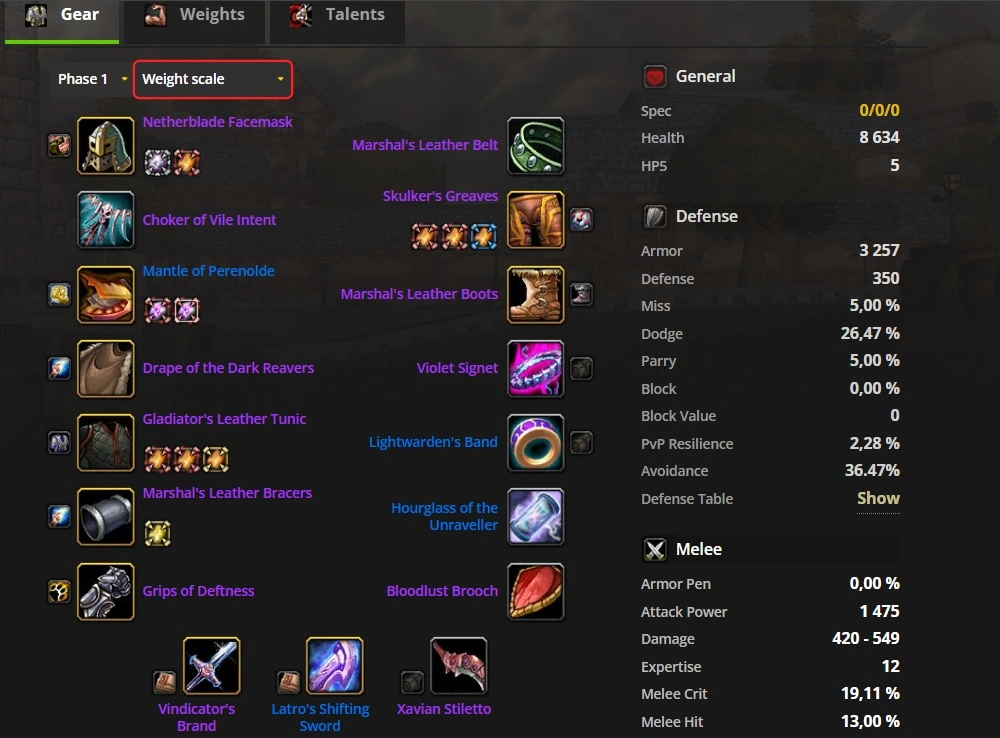Switch to the Weights tab
1000x738 pixels.
click(x=195, y=15)
